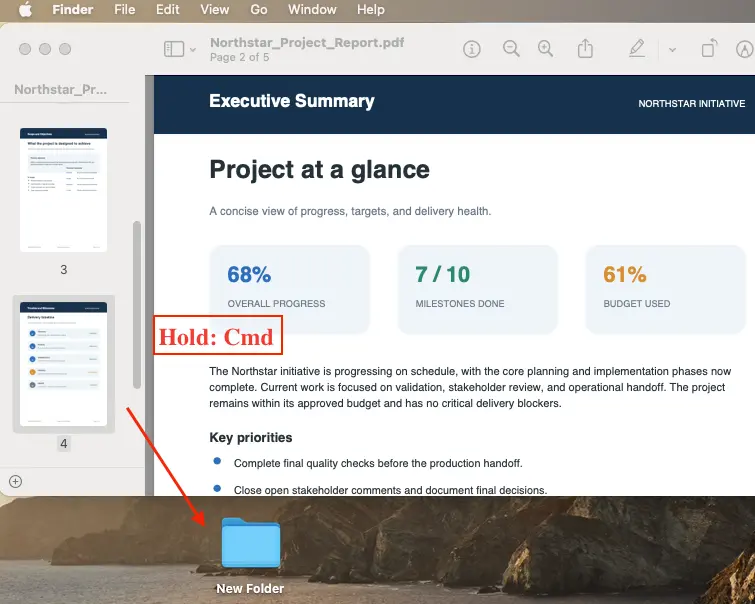Click the add page plus button
This screenshot has height=604, width=755.
coord(15,481)
